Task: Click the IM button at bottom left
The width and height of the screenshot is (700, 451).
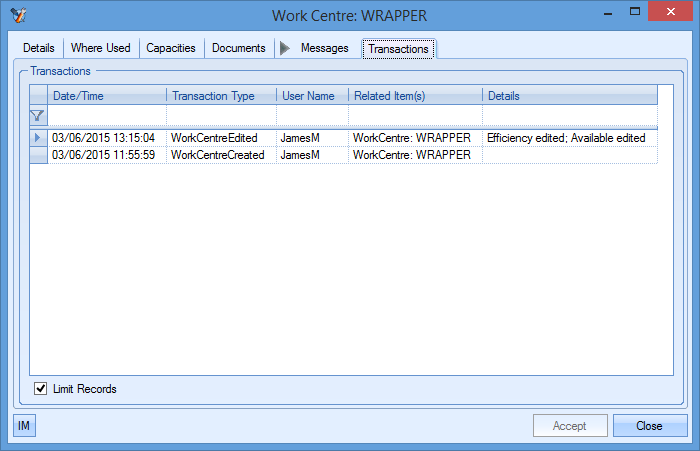Action: pos(24,426)
